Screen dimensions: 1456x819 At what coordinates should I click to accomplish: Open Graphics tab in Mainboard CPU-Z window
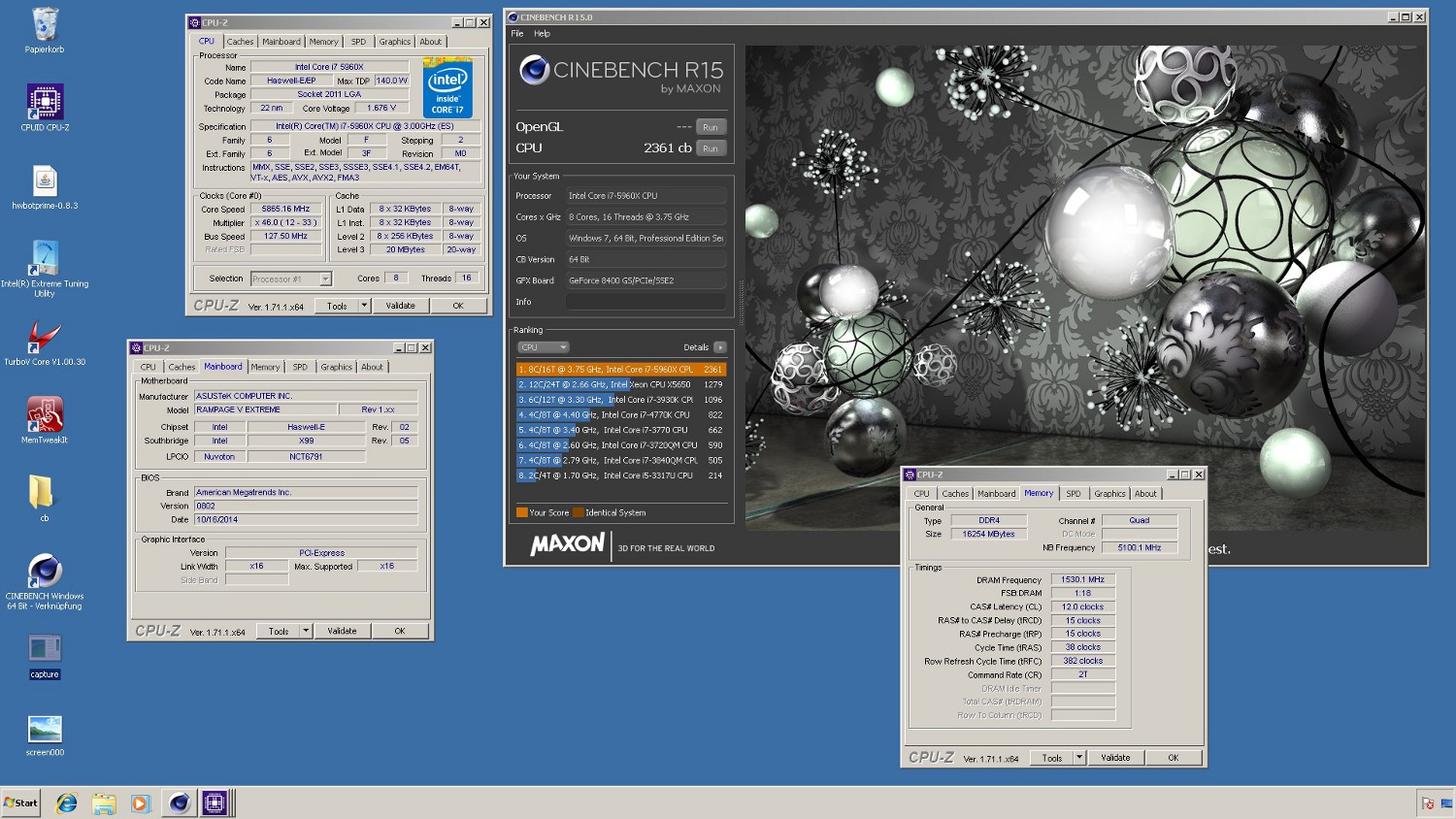click(337, 367)
